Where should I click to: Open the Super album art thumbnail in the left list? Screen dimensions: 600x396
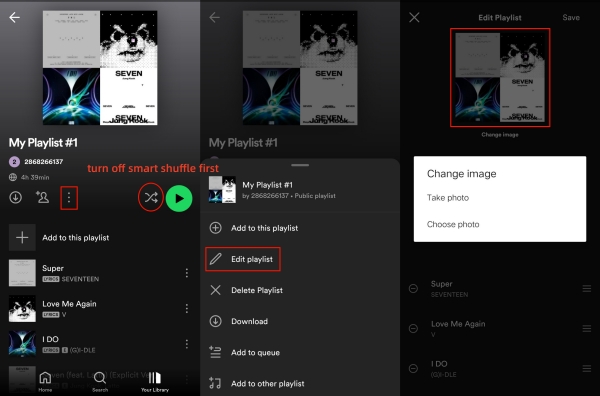[x=22, y=273]
